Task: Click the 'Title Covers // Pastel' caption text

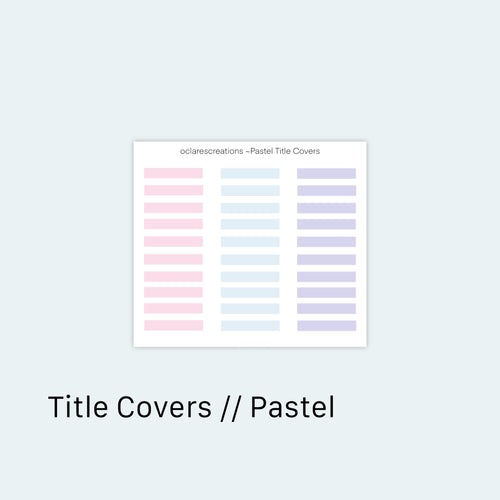Action: tap(191, 407)
